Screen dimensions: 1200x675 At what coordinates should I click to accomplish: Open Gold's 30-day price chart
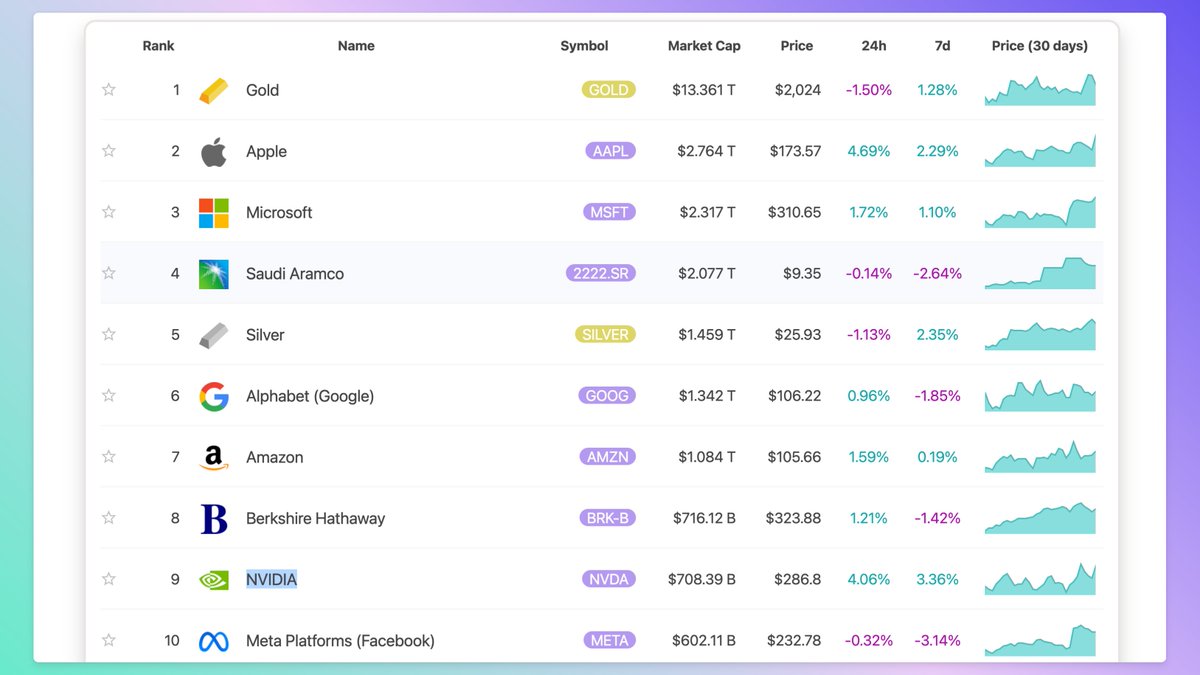pos(1040,89)
